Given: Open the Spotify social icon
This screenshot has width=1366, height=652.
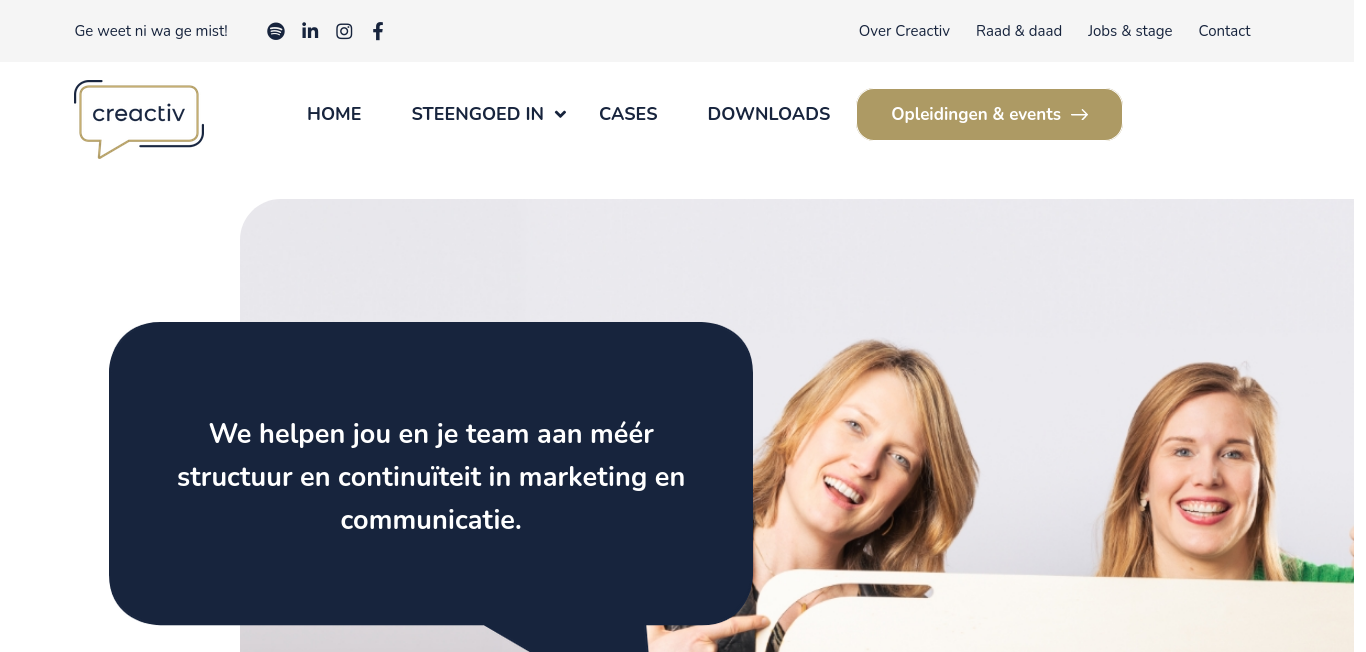Looking at the screenshot, I should click(276, 31).
